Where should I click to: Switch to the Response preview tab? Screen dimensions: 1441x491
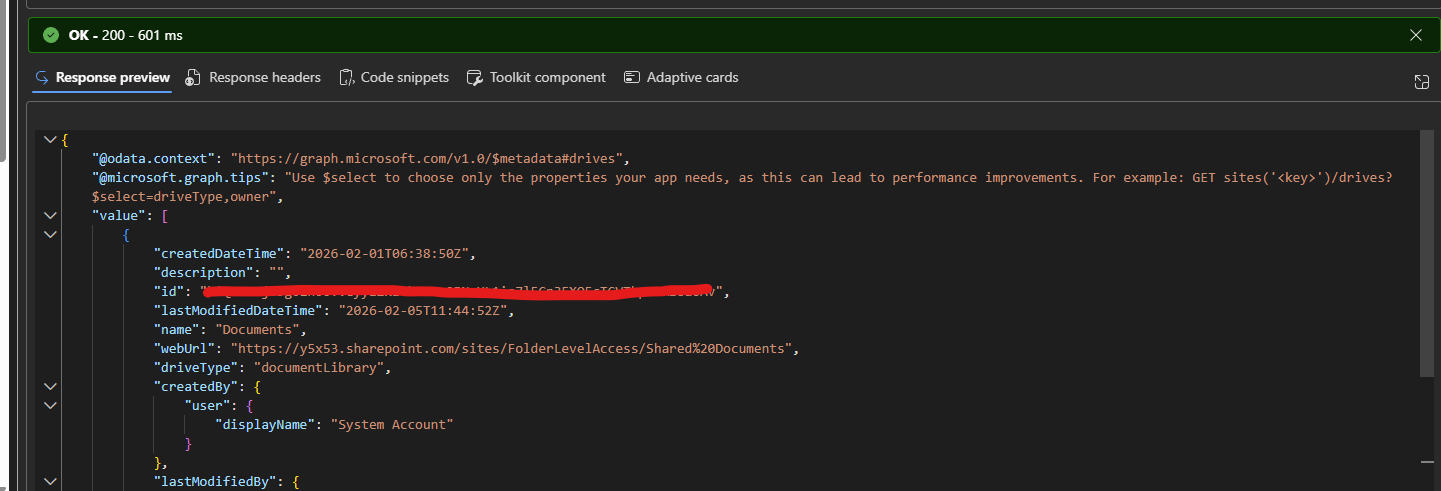pyautogui.click(x=102, y=78)
